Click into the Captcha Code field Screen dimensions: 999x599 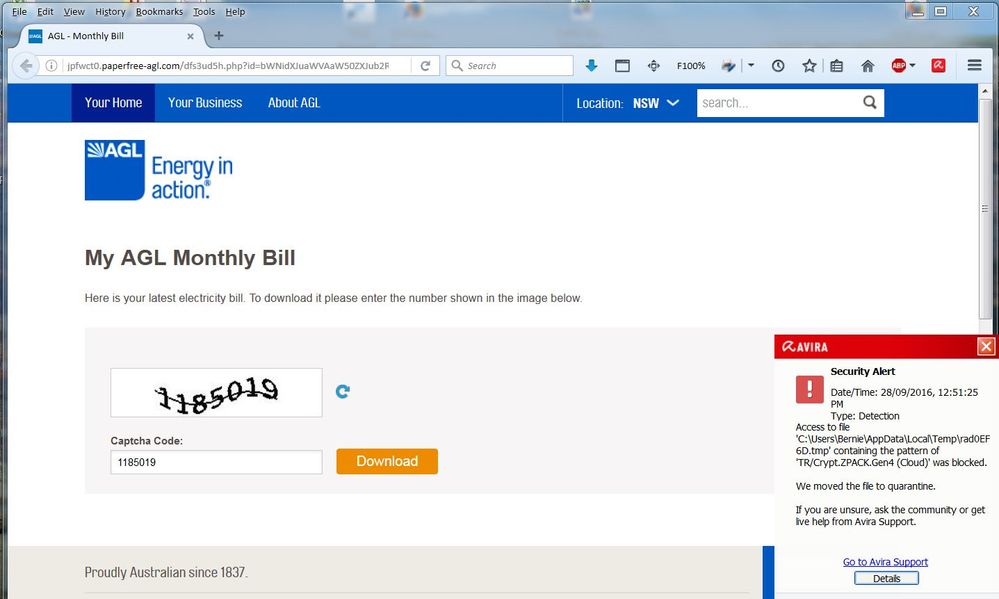(x=216, y=462)
